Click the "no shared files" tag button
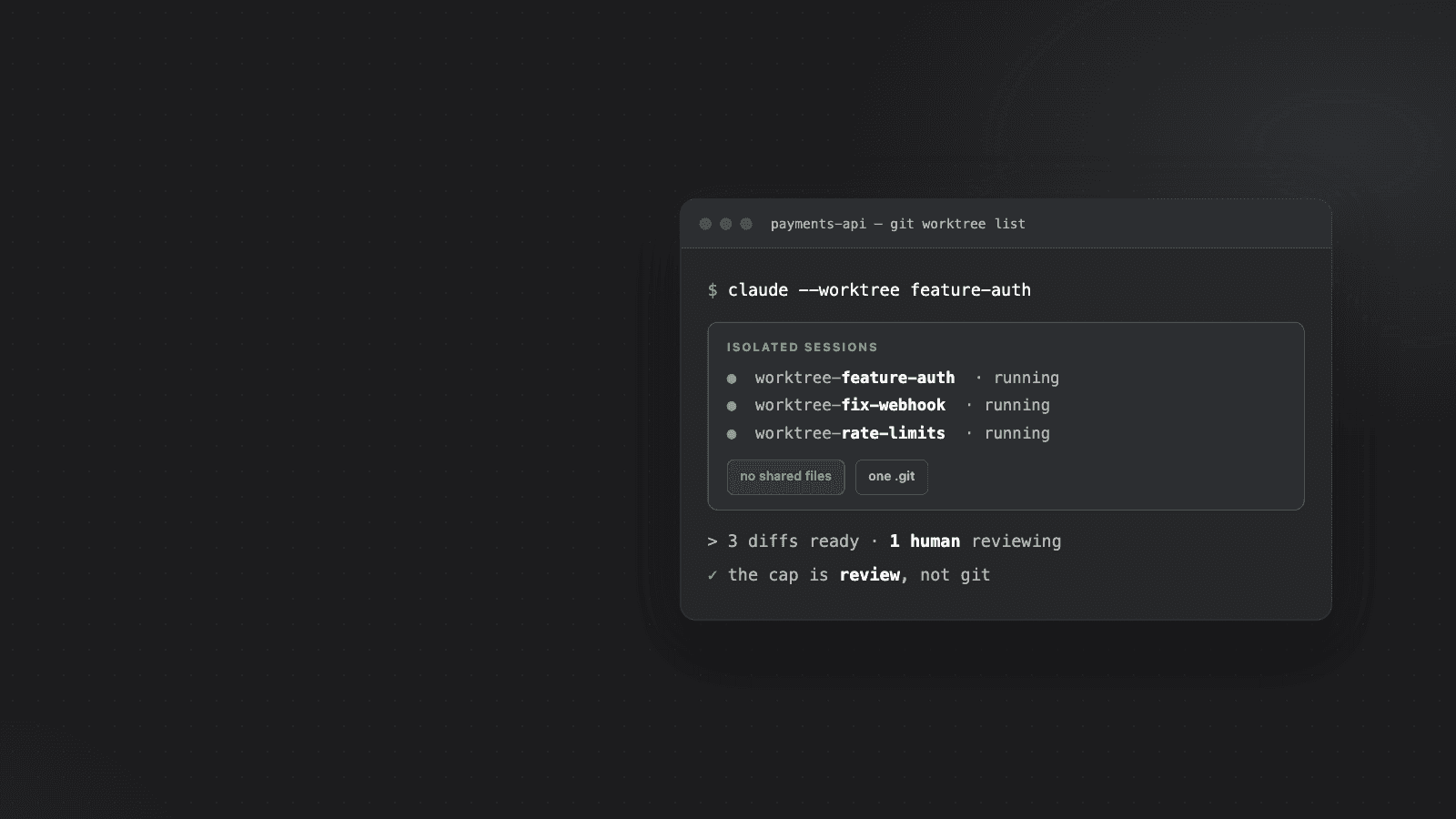The height and width of the screenshot is (819, 1456). point(785,477)
